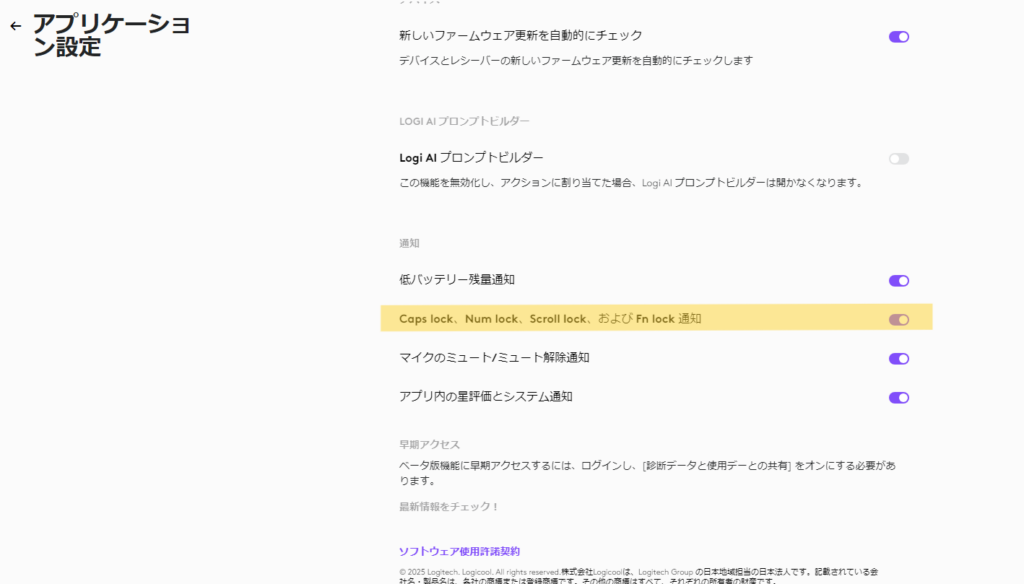1024x584 pixels.
Task: Toggle Caps lock, Num lock notification switch
Action: (899, 319)
